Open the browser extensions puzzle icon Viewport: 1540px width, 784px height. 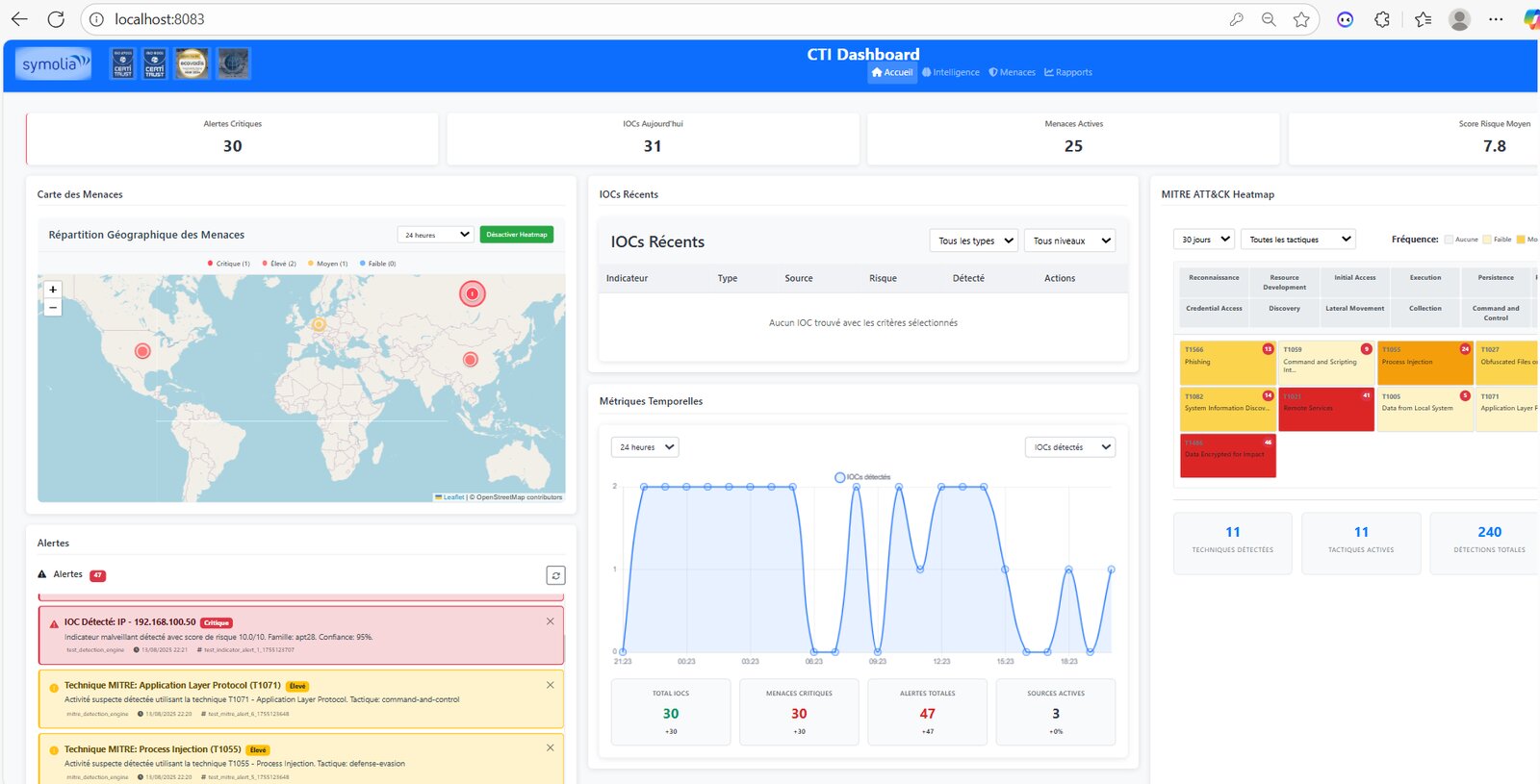1382,19
